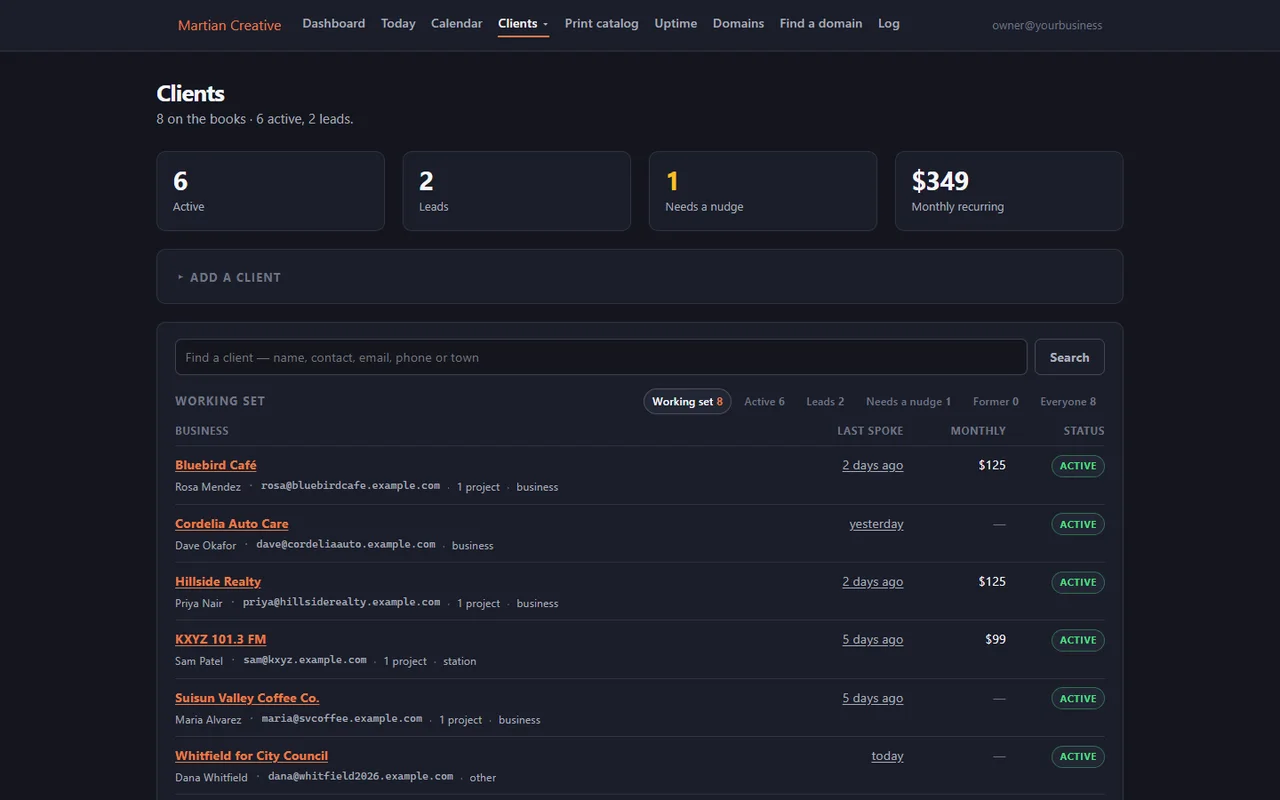Go to the Uptime page
This screenshot has width=1280, height=800.
coord(676,23)
